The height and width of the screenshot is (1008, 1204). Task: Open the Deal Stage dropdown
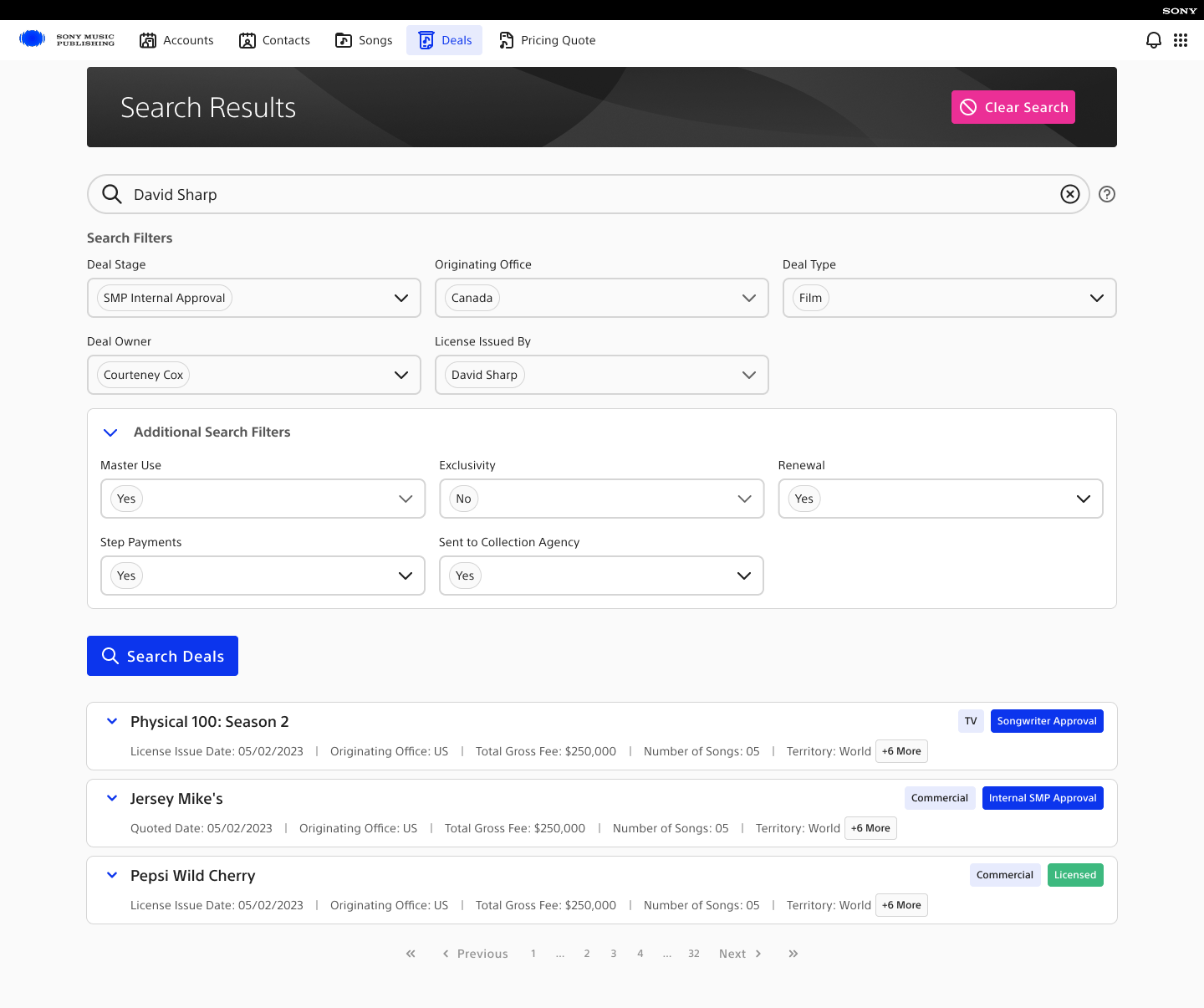(254, 298)
